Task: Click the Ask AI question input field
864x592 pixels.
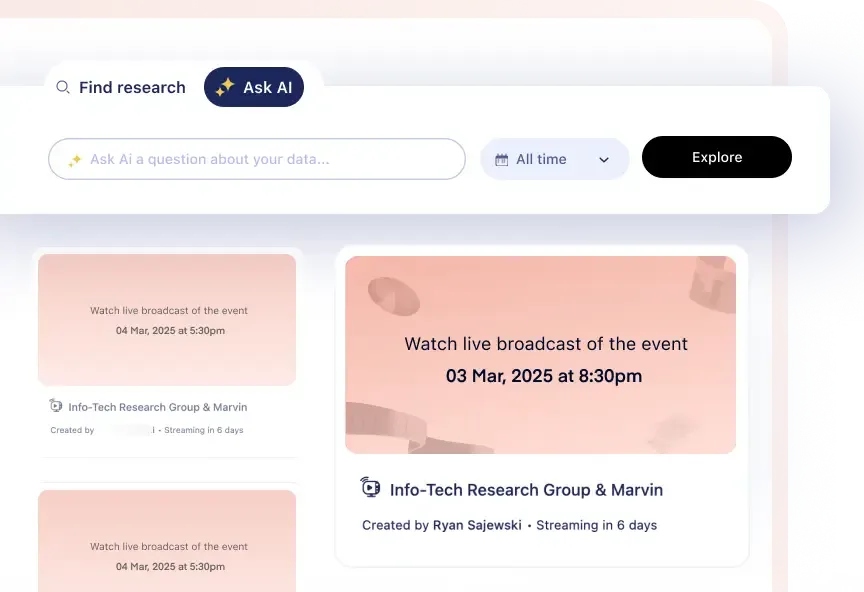Action: (x=256, y=159)
